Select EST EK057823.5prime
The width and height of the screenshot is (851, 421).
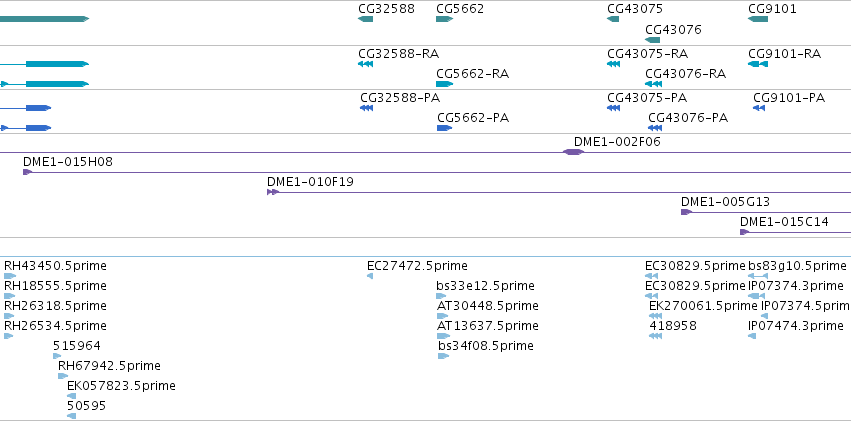click(x=121, y=386)
